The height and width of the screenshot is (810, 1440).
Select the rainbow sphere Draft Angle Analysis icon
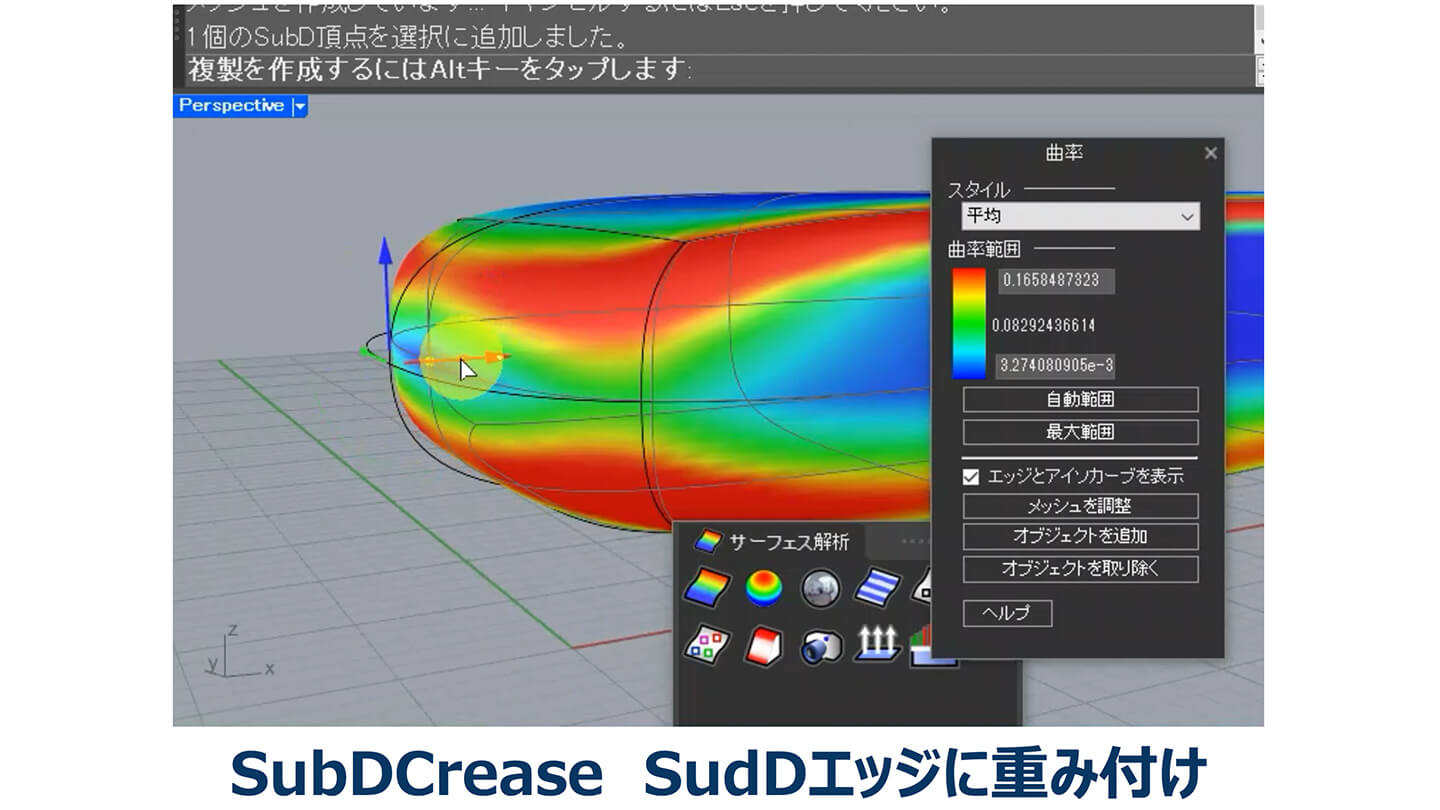click(765, 588)
